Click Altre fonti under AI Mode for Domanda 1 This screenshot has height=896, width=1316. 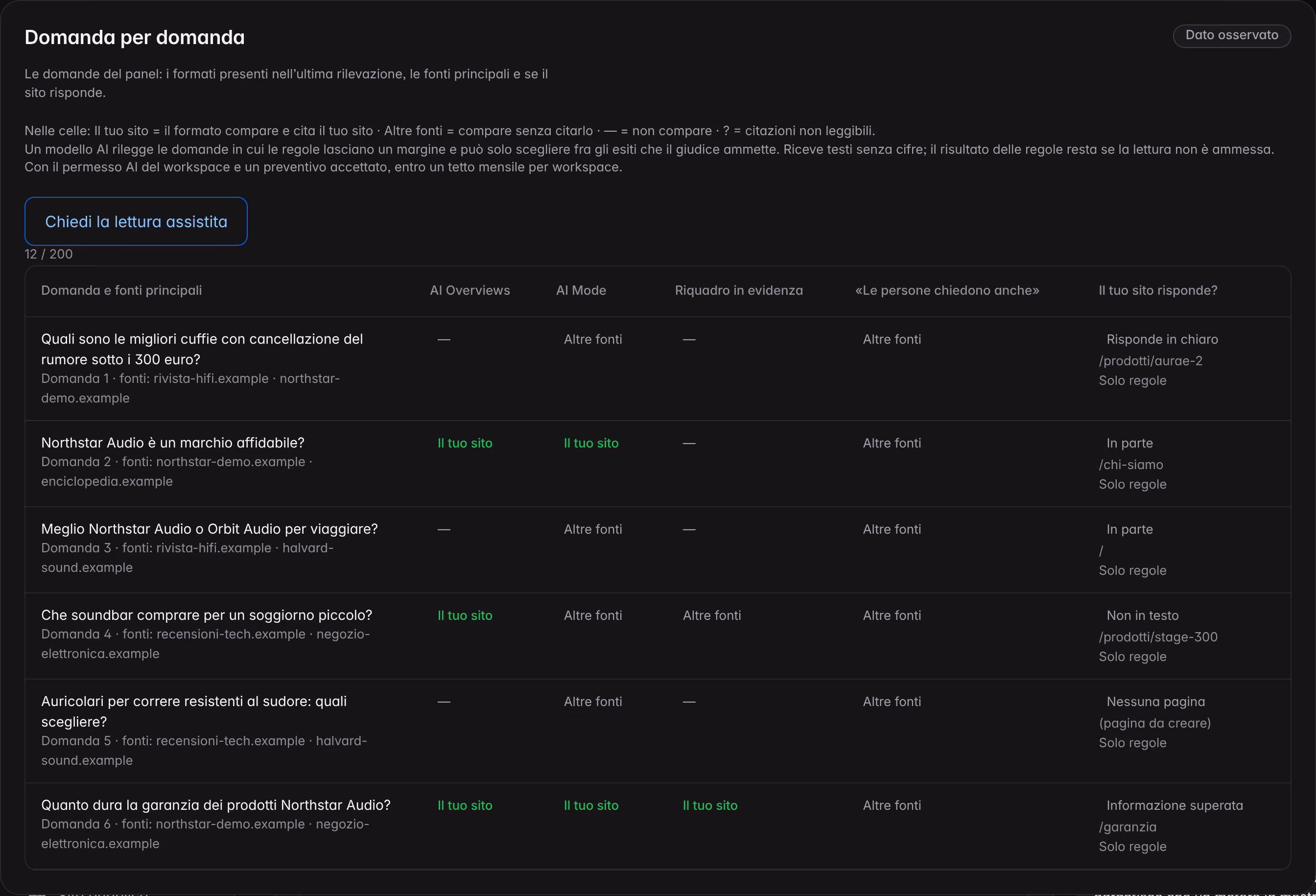[x=592, y=339]
